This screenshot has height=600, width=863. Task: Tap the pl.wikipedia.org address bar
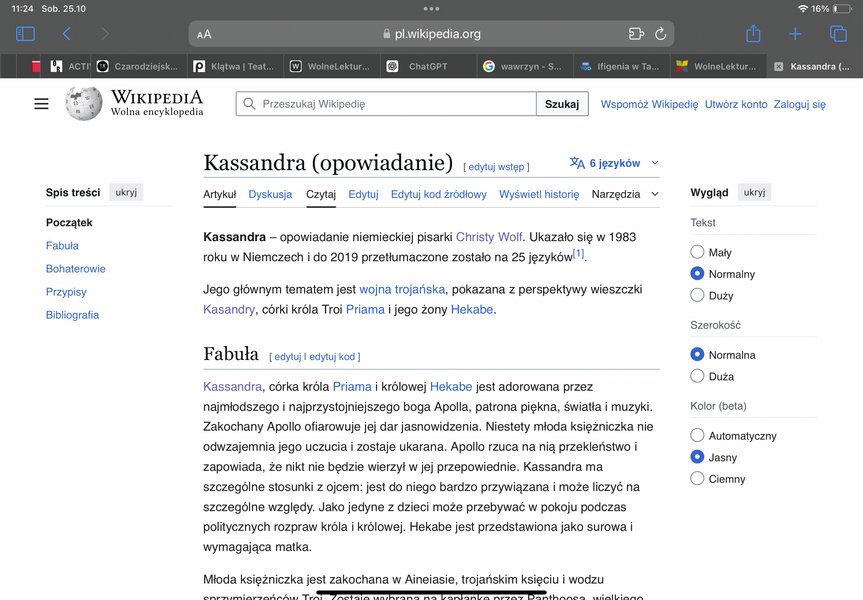click(432, 34)
